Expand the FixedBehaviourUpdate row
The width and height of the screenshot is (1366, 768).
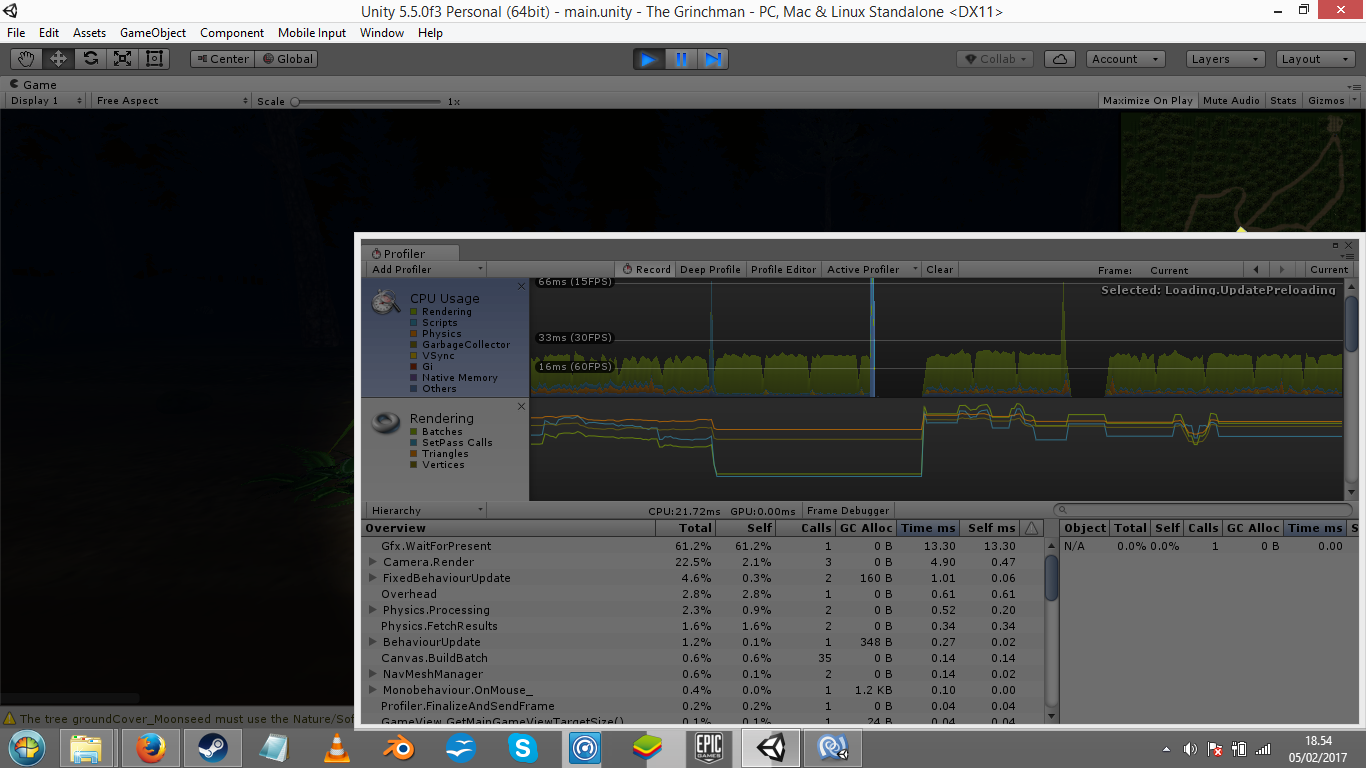point(373,578)
